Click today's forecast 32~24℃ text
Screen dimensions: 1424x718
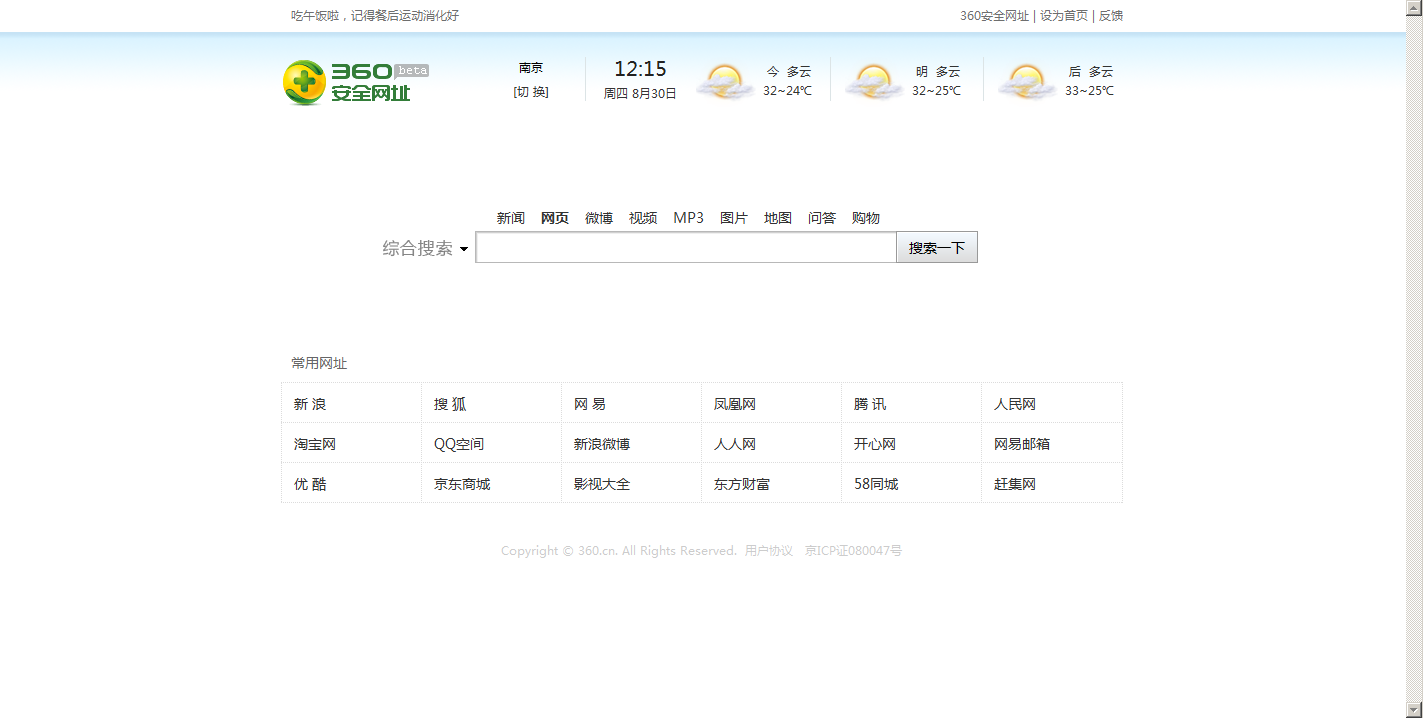point(788,91)
